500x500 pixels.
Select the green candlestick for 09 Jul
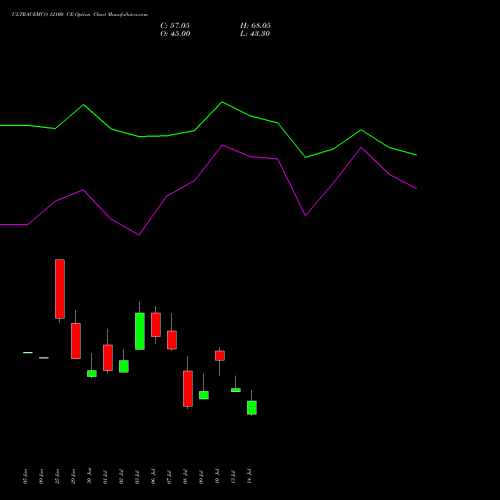tap(204, 395)
